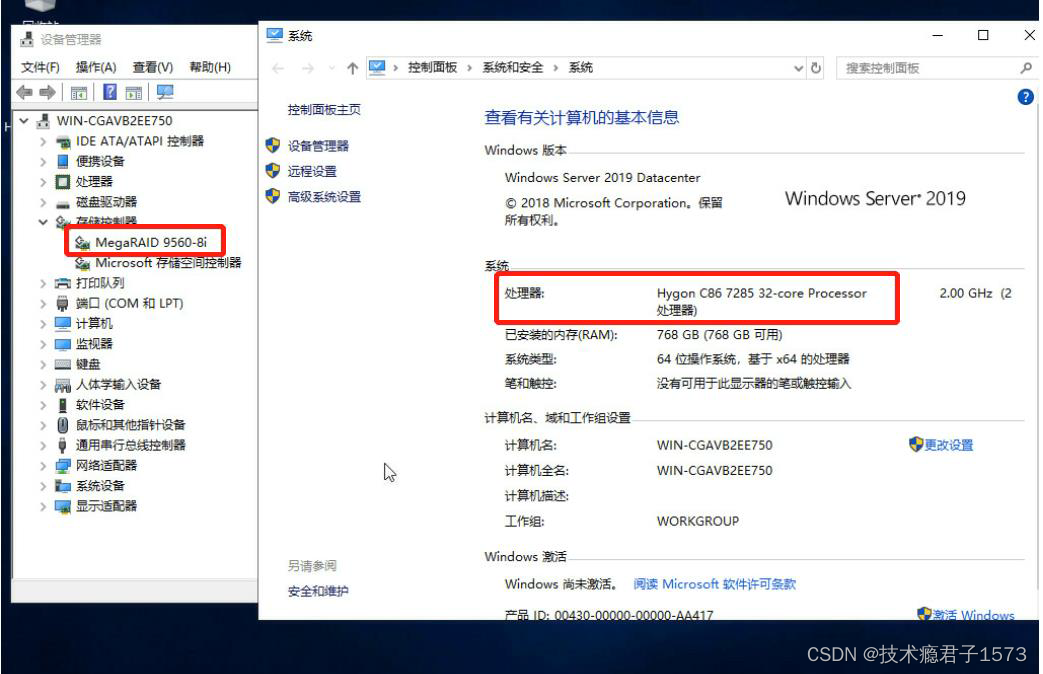Click the blue help question mark icon

tap(1025, 97)
